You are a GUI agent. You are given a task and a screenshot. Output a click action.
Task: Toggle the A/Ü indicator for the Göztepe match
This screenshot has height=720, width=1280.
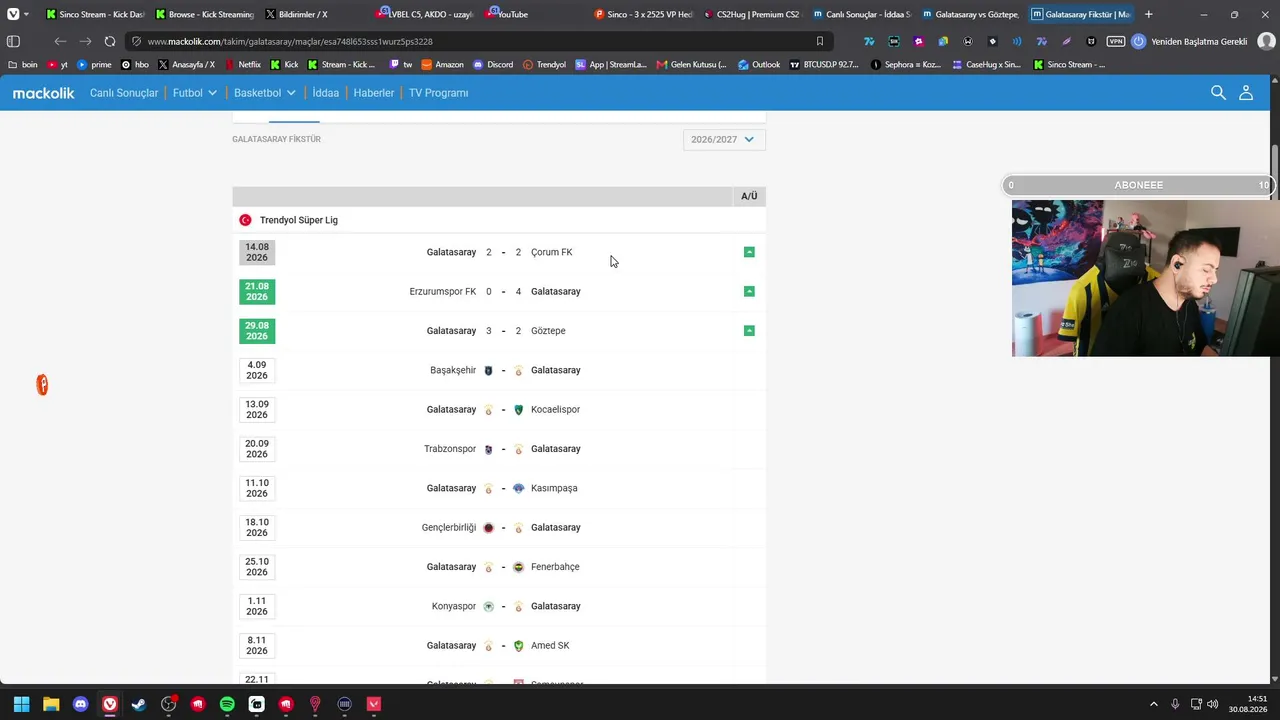tap(749, 331)
